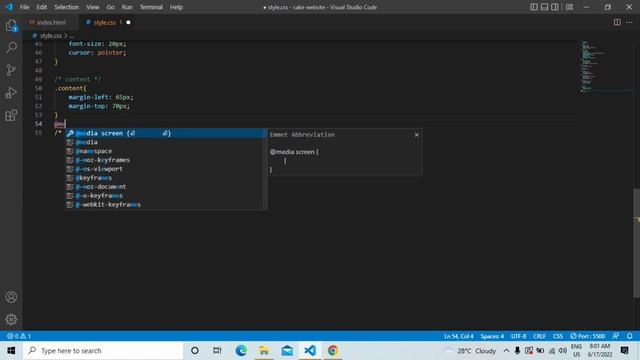Viewport: 640px width, 360px height.
Task: Open the Source Control view
Action: (x=11, y=70)
